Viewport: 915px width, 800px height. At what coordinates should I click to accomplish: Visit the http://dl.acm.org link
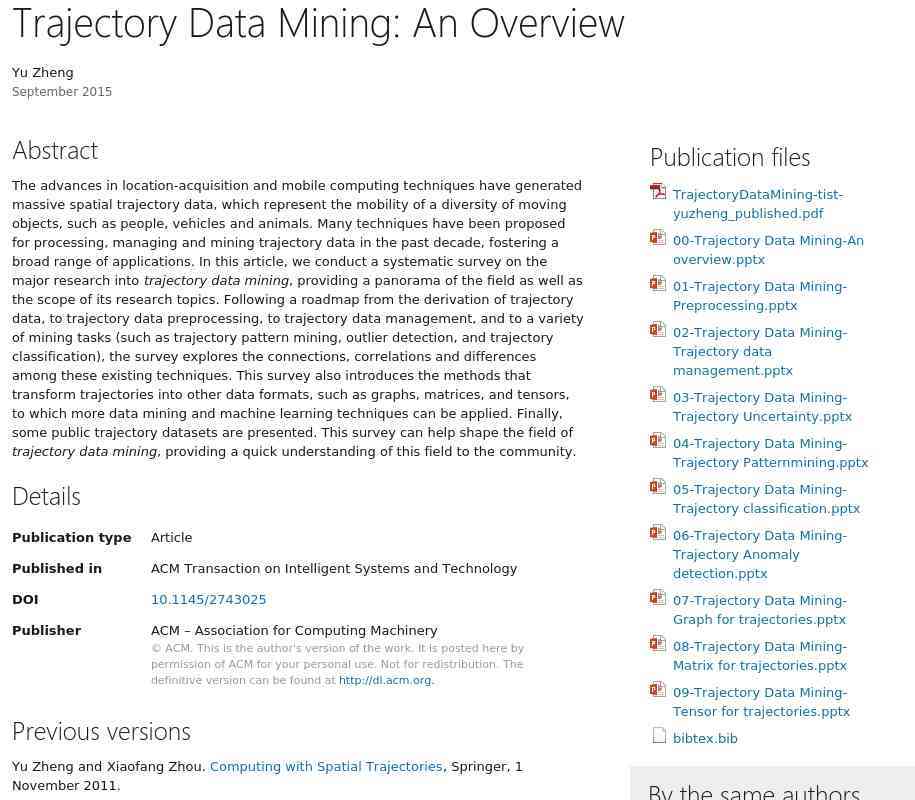click(x=384, y=681)
